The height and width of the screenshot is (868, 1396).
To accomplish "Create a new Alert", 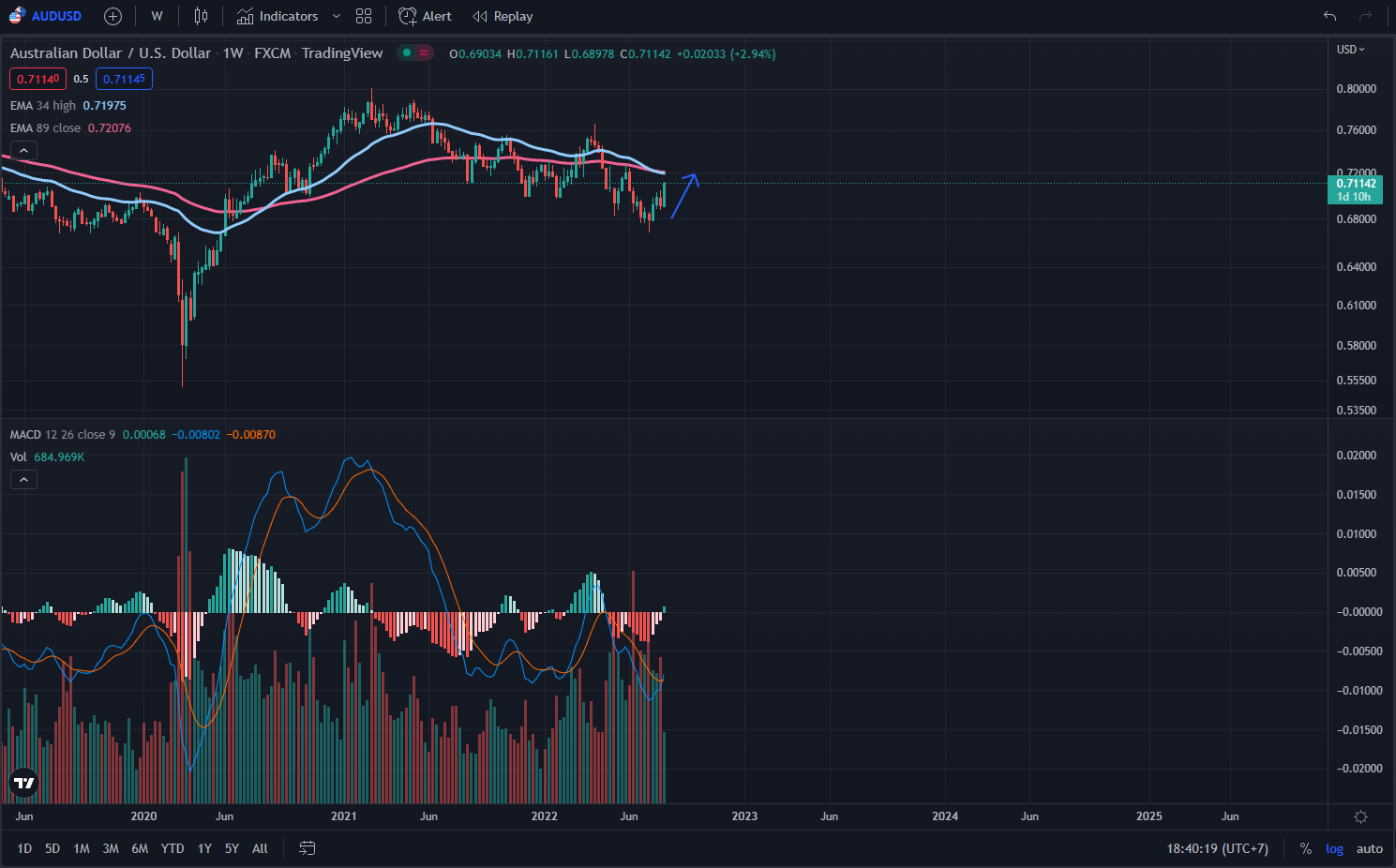I will [x=425, y=16].
